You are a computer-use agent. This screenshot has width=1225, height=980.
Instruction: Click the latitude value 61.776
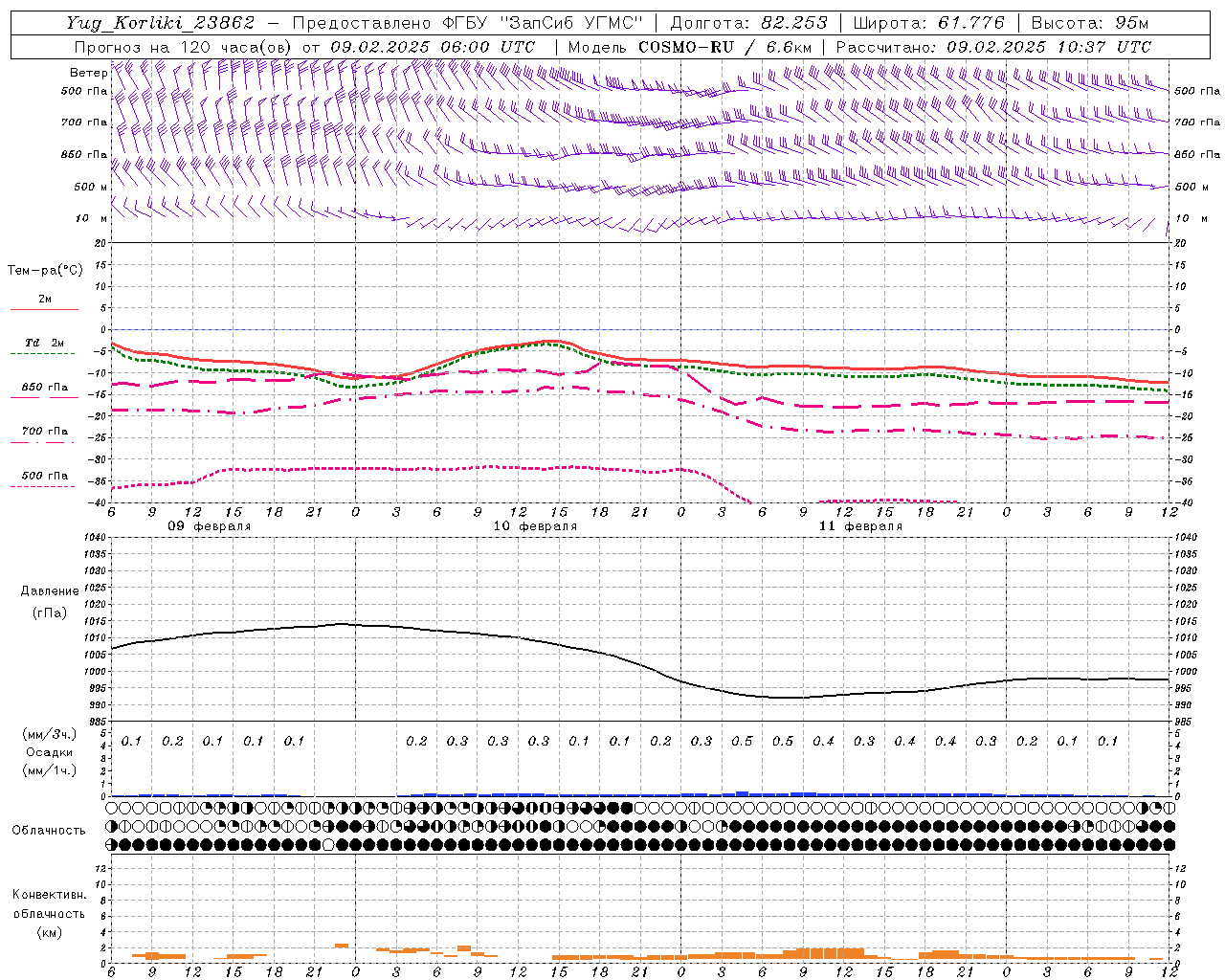point(971,23)
